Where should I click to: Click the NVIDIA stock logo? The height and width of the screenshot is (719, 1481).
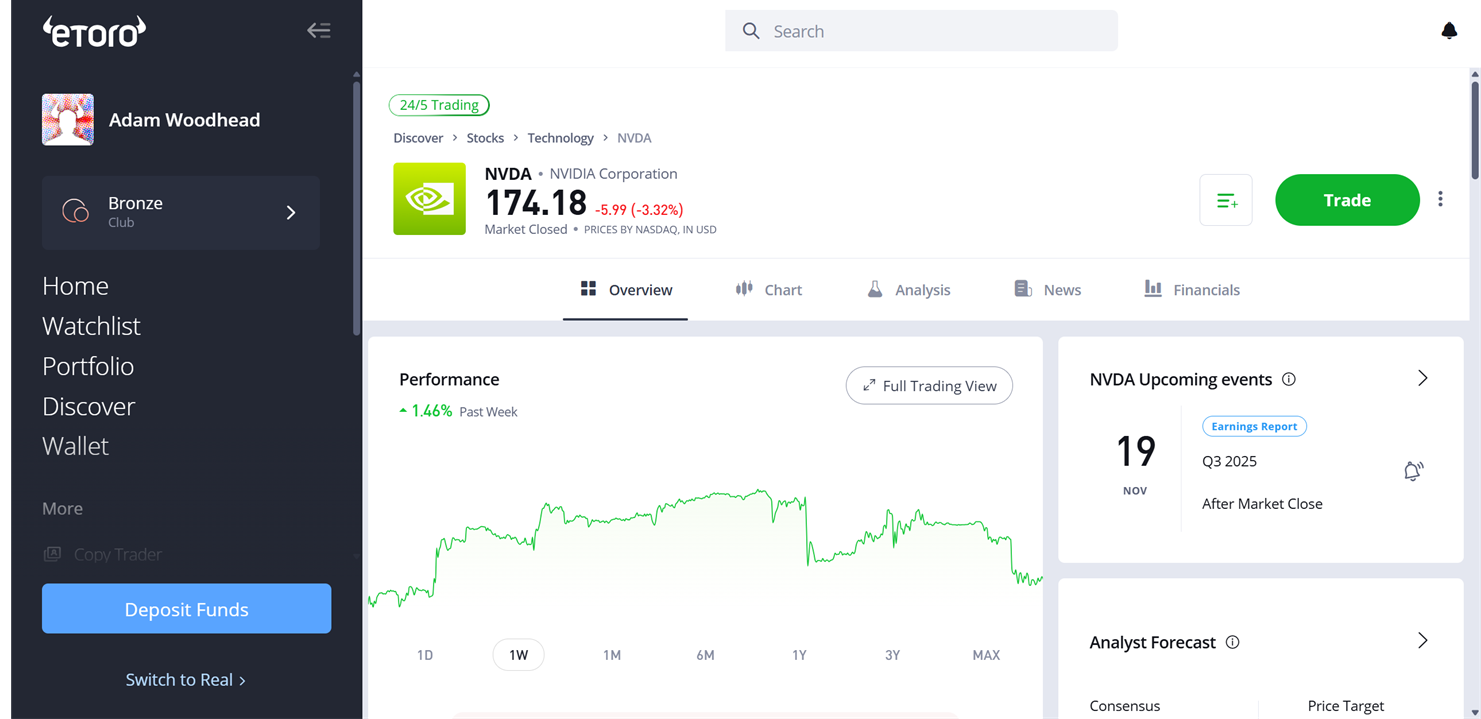pyautogui.click(x=429, y=199)
